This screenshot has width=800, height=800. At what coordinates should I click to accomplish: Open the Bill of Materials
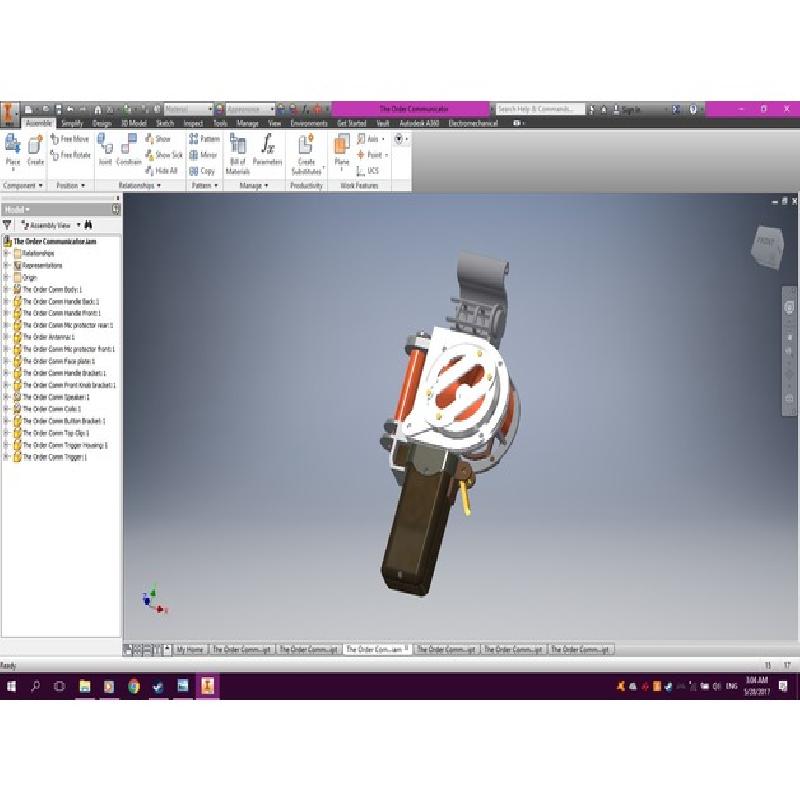(x=238, y=154)
